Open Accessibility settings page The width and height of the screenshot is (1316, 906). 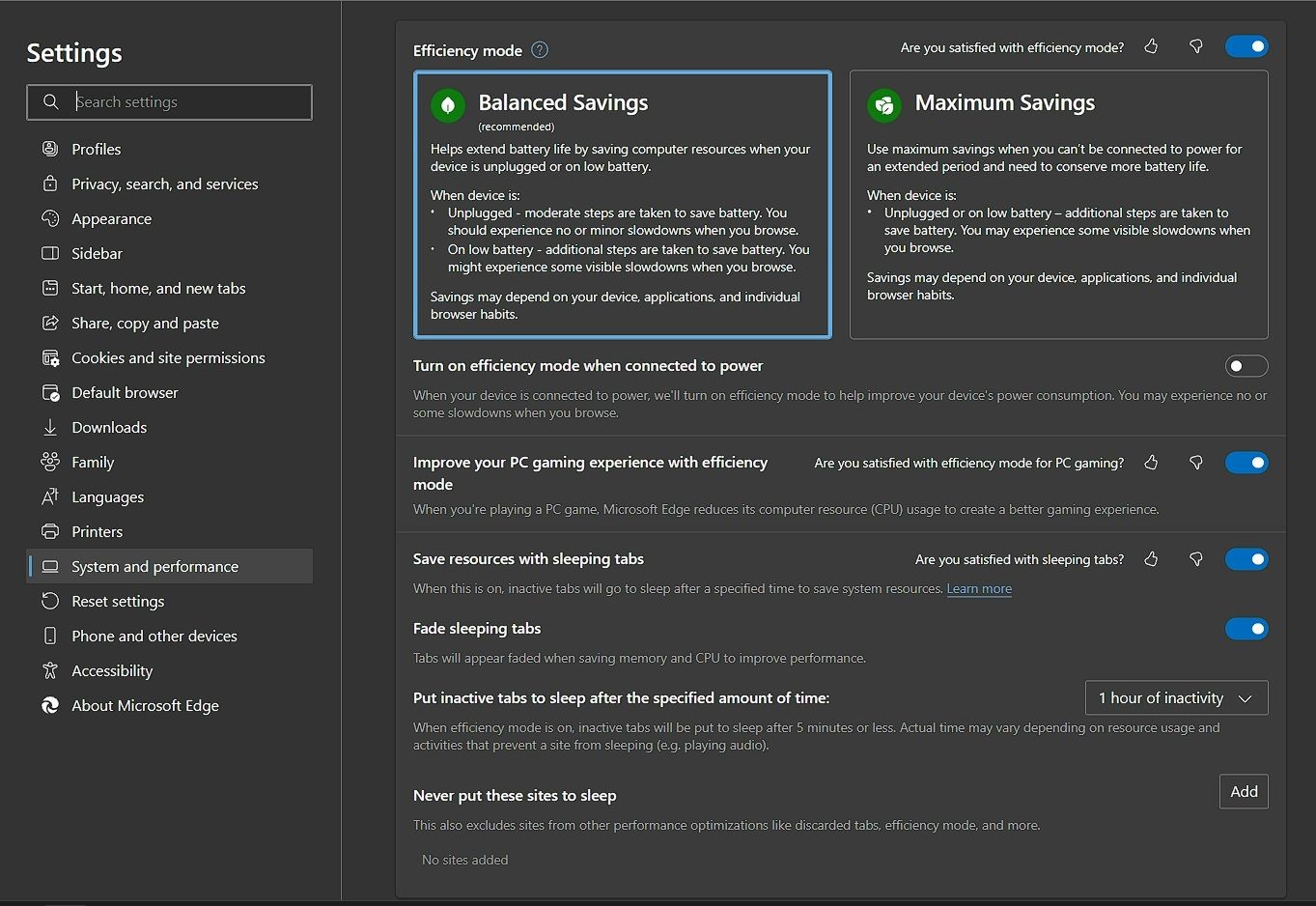[x=170, y=670]
